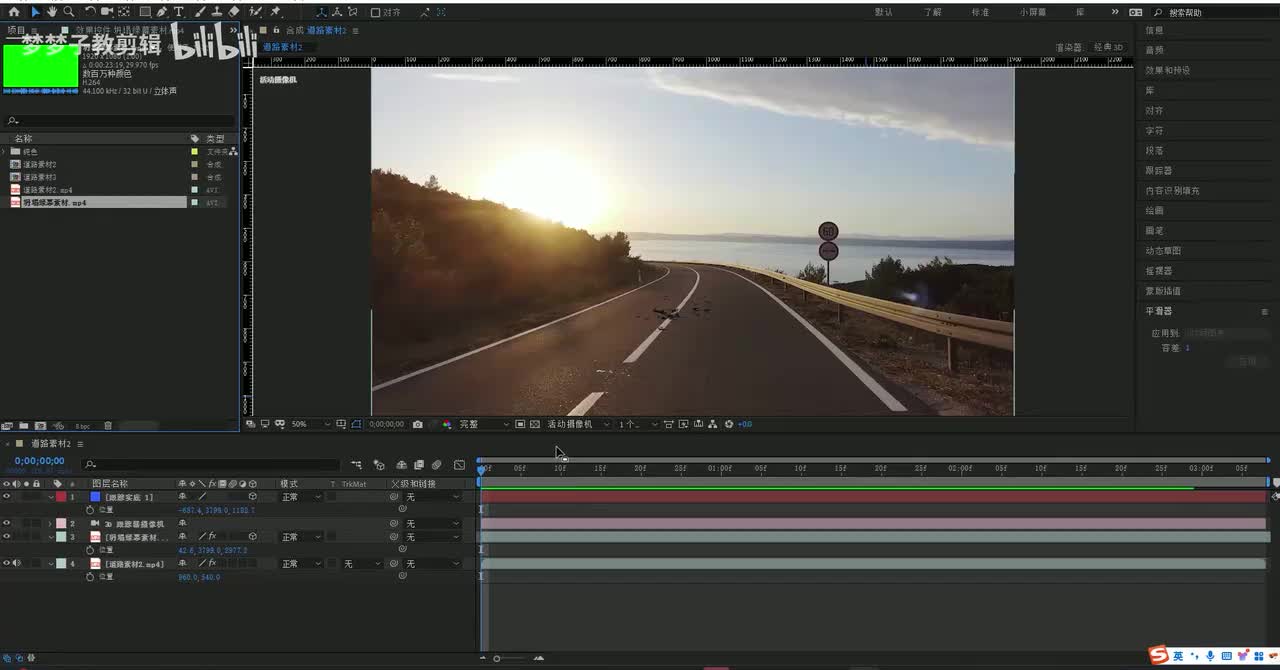Screen dimensions: 1280x670
Task: Select the Hand tool
Action: point(52,12)
